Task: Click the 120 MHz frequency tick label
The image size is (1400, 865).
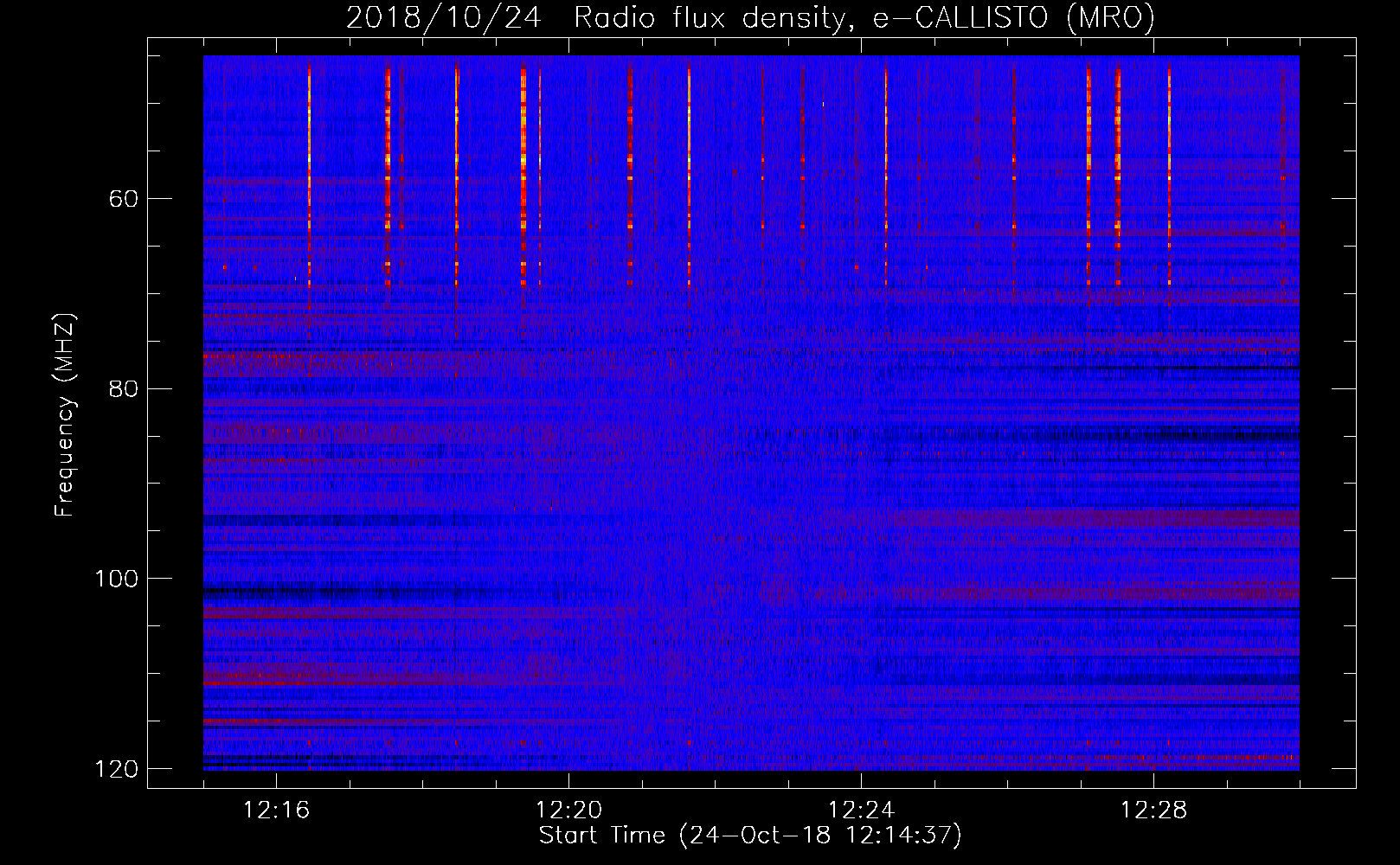Action: tap(116, 769)
